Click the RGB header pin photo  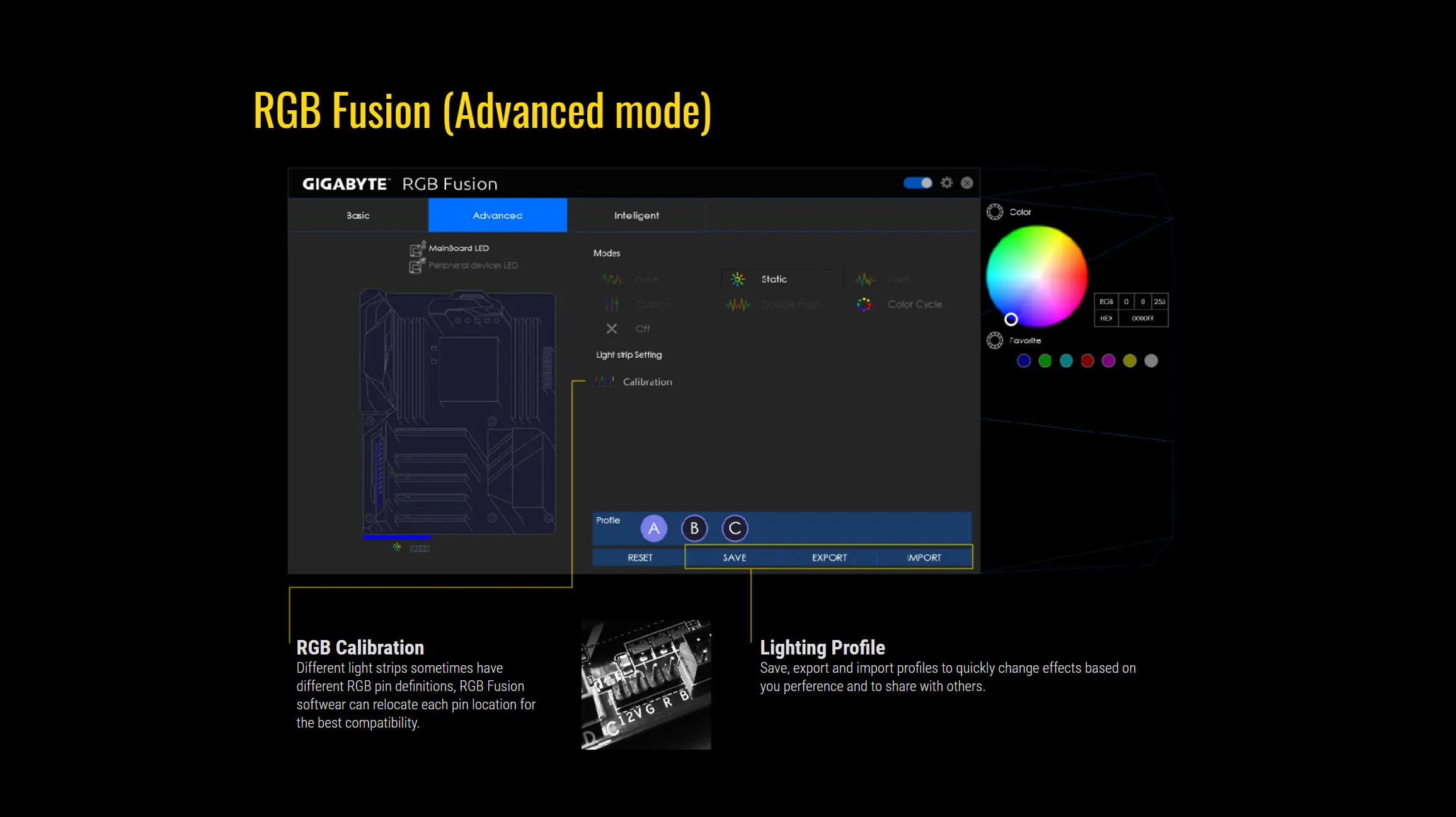(x=646, y=685)
